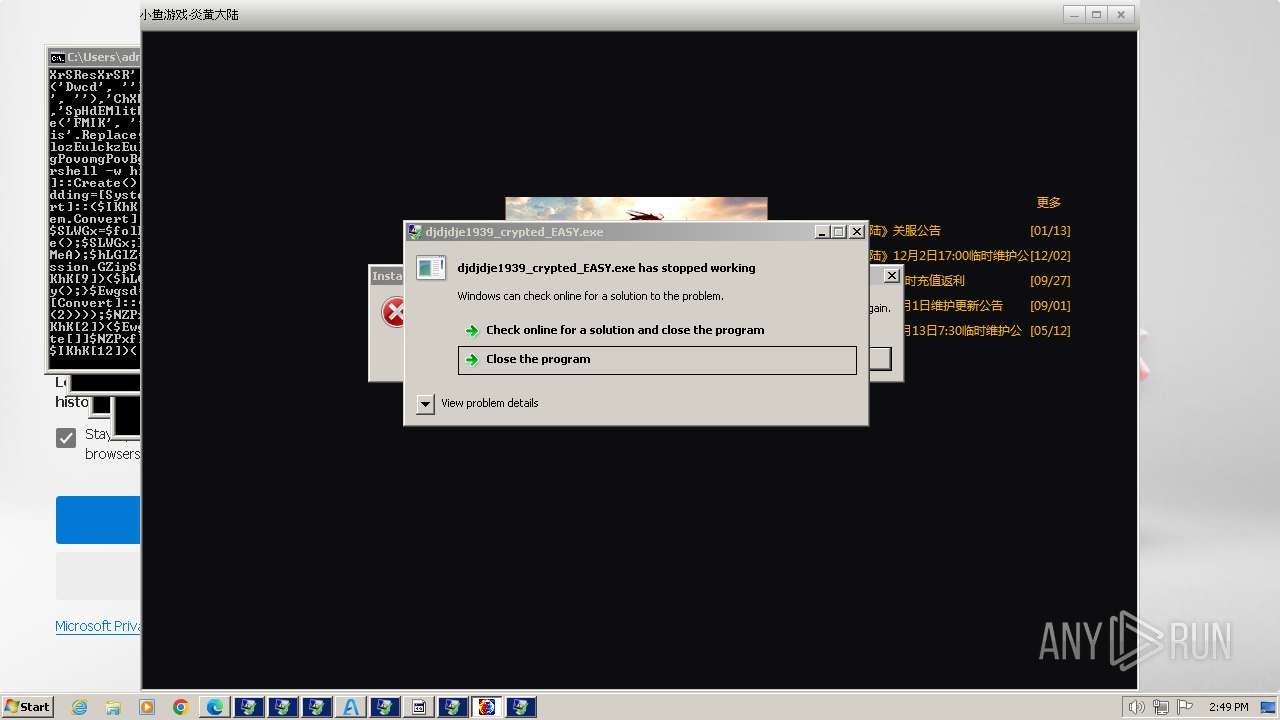Close the Install error dialog behind
1280x720 pixels.
pyautogui.click(x=891, y=276)
